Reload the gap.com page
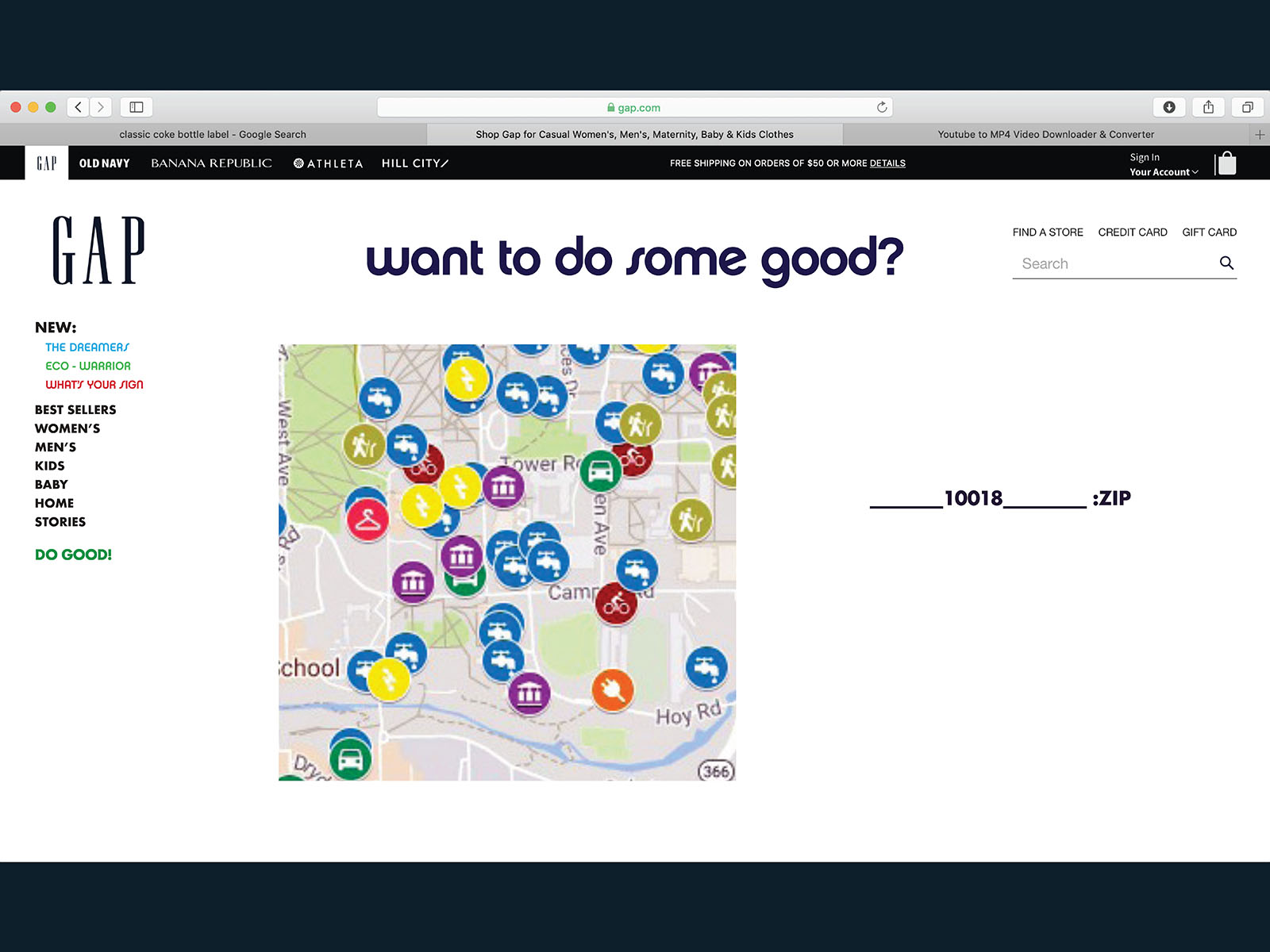 coord(881,107)
